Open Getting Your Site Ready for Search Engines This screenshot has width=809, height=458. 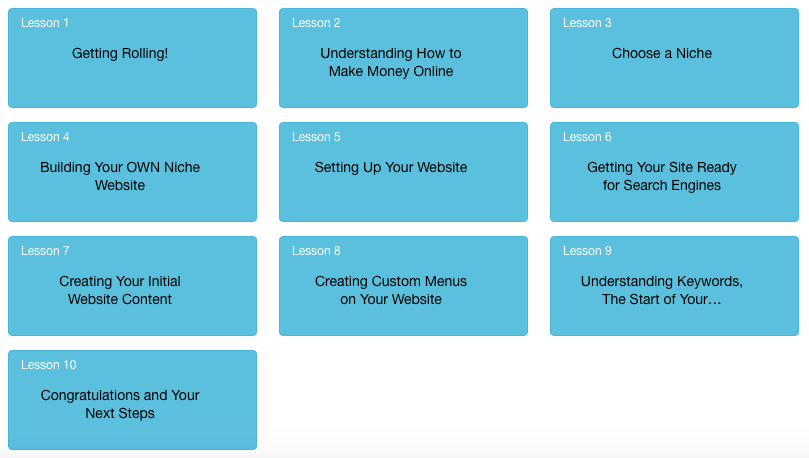click(x=674, y=172)
